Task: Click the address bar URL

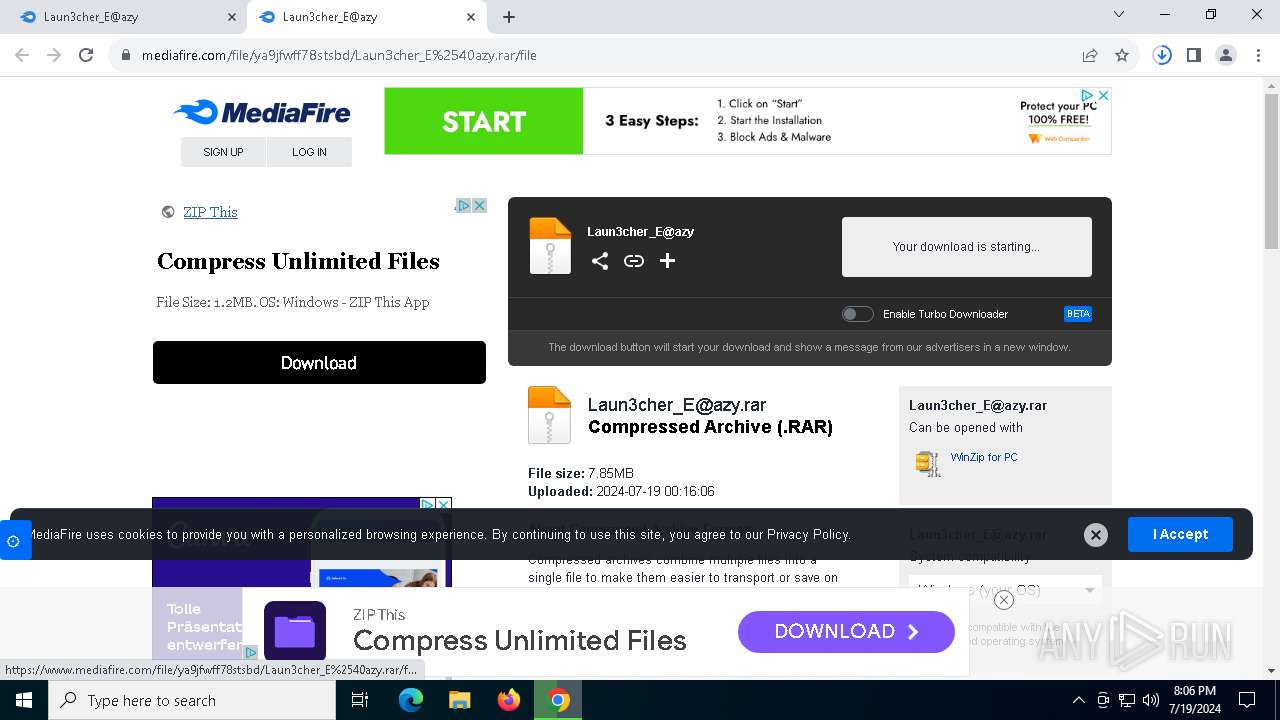Action: click(x=339, y=55)
